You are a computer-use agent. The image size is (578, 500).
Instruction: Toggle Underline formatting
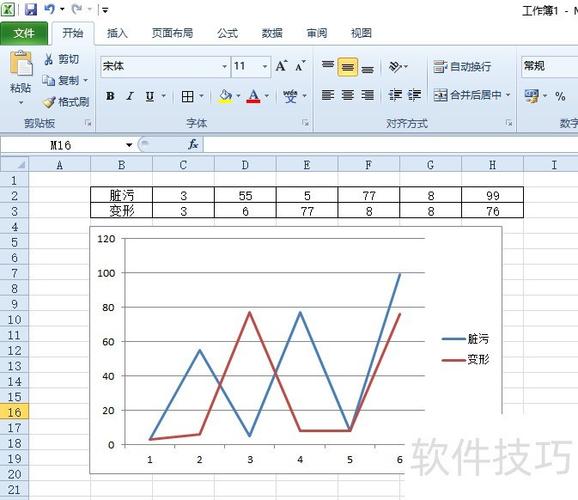(x=150, y=97)
